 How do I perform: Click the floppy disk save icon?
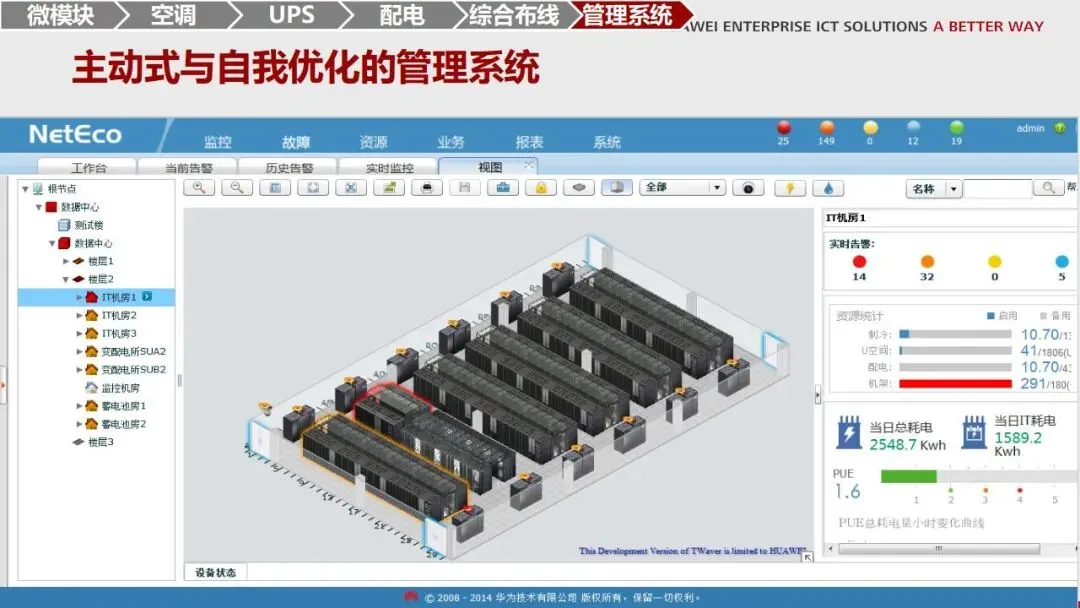[x=465, y=188]
